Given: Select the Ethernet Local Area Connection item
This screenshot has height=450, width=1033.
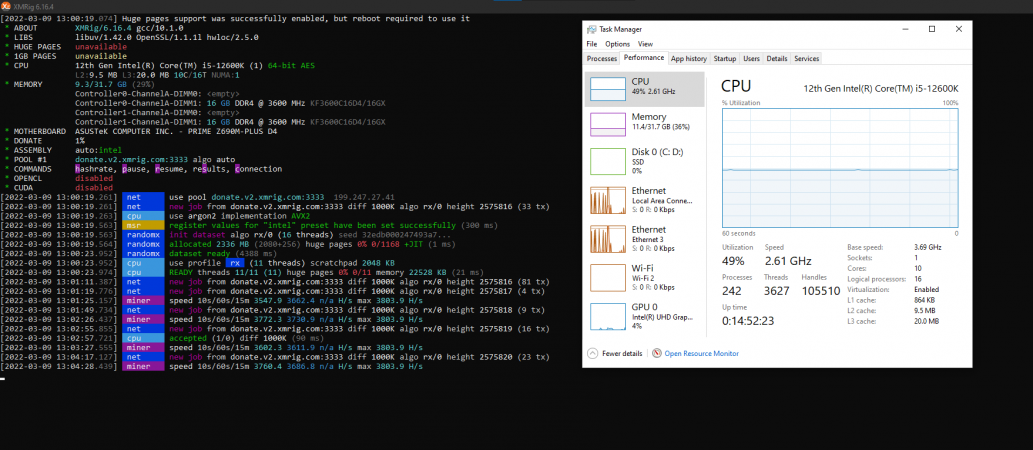Looking at the screenshot, I should 644,198.
